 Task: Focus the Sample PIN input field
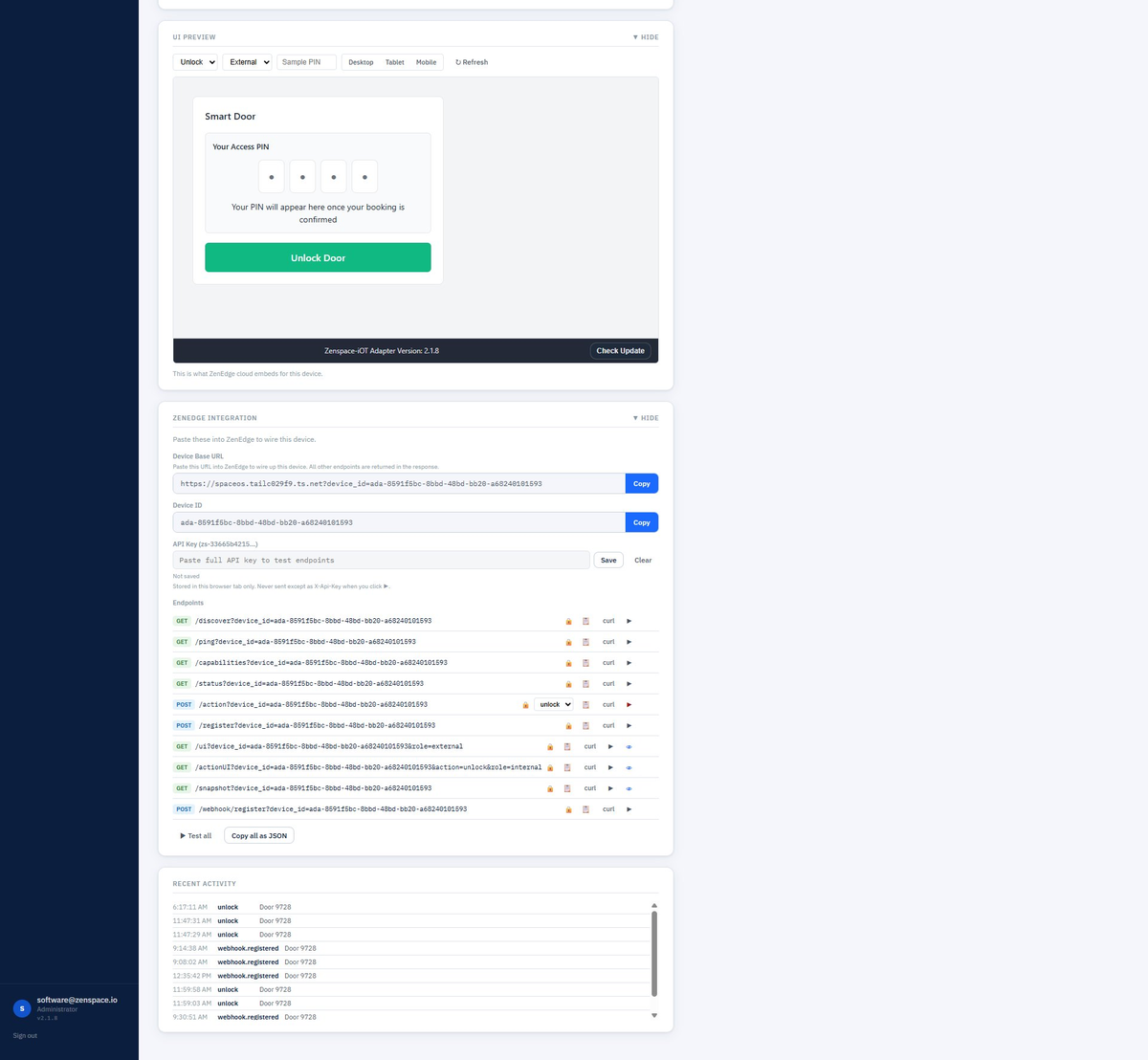306,62
